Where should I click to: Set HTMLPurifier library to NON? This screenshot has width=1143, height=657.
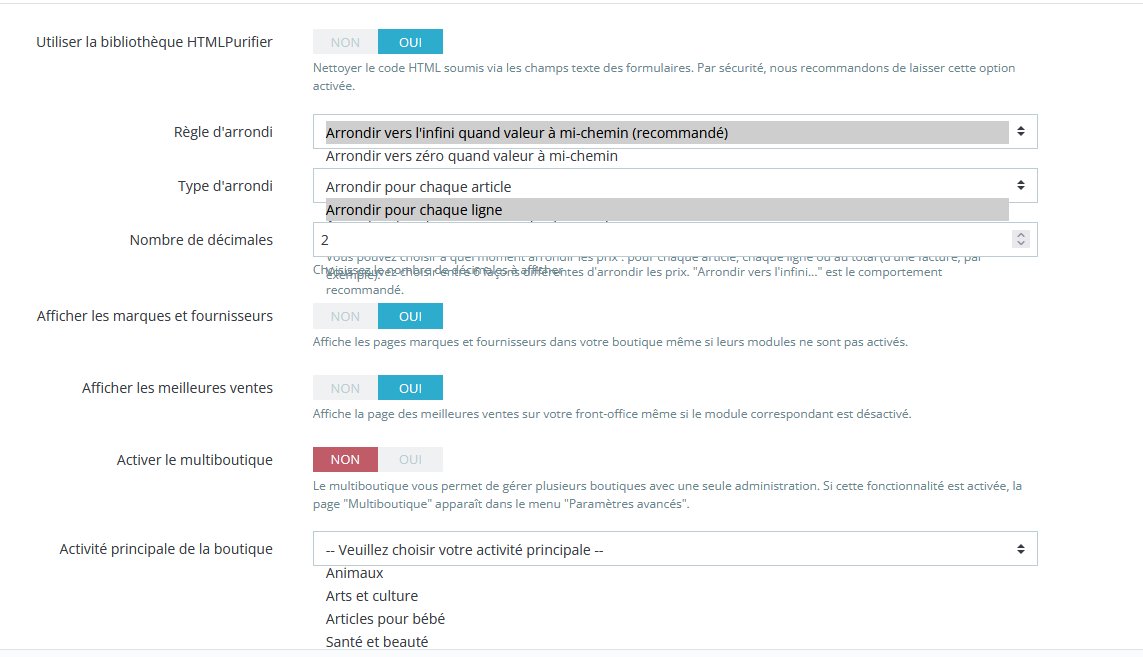click(345, 42)
